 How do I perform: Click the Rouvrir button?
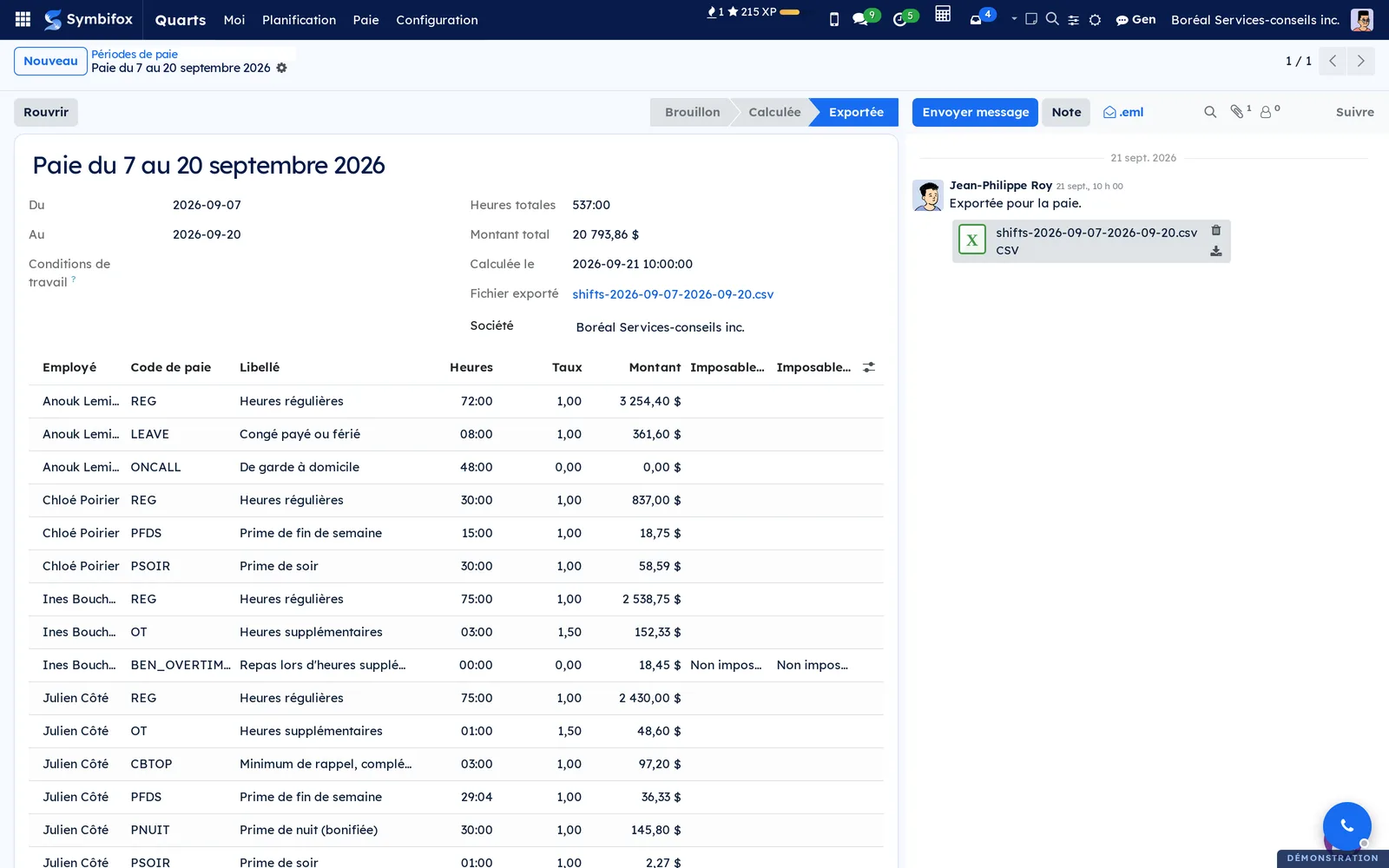46,112
